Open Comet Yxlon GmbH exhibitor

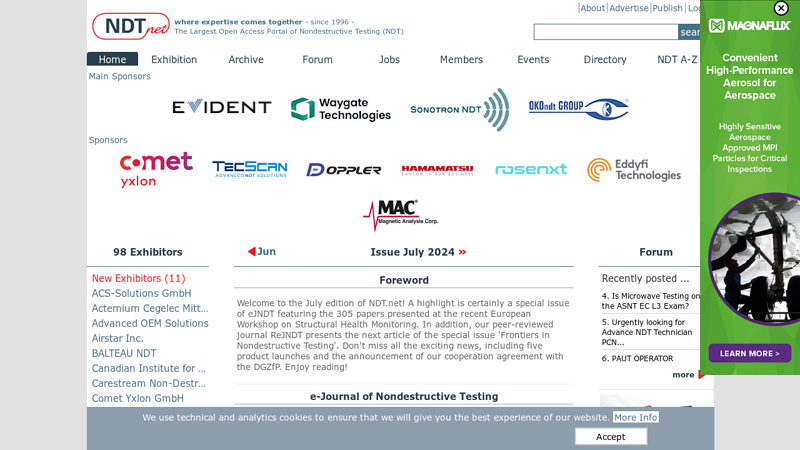[x=138, y=398]
